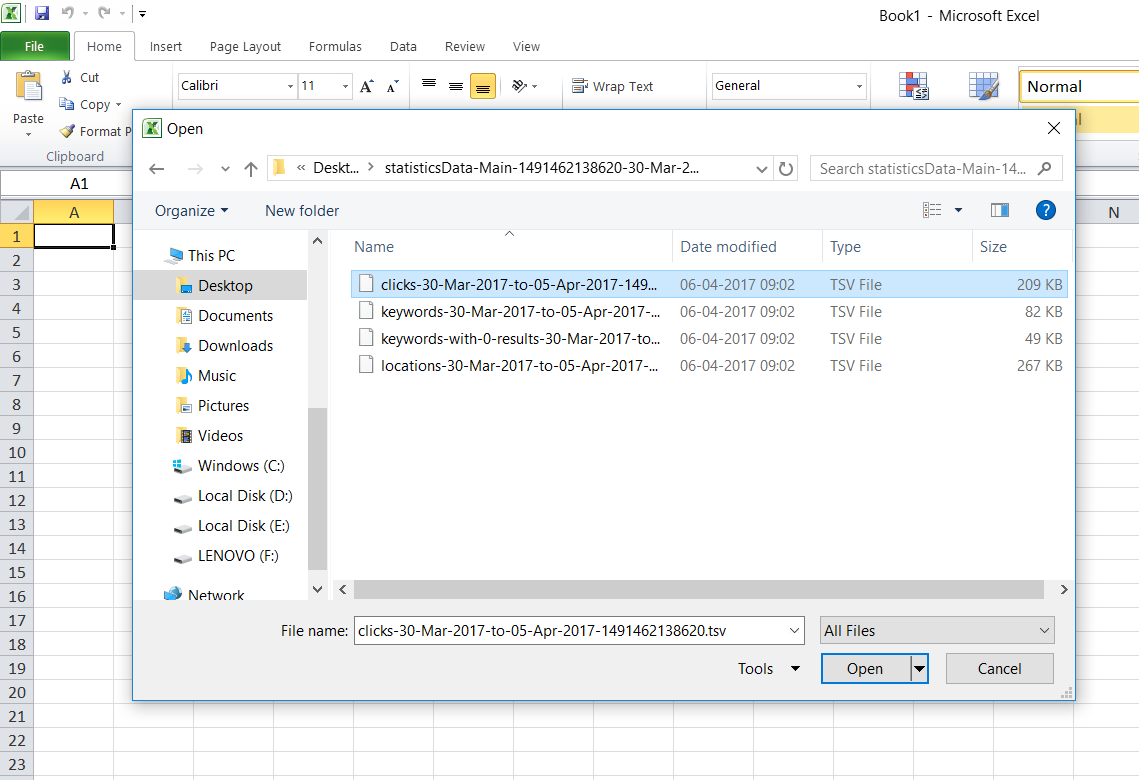
Task: Select the locations-30-Mar-2017 TSV file
Action: (x=709, y=365)
